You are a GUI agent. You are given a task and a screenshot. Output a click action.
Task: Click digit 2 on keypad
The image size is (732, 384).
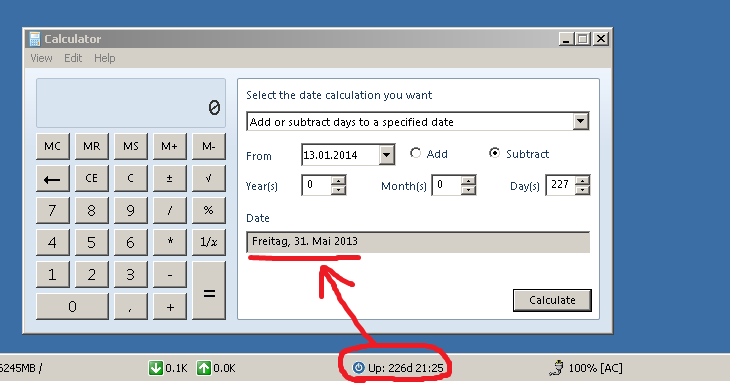point(92,275)
